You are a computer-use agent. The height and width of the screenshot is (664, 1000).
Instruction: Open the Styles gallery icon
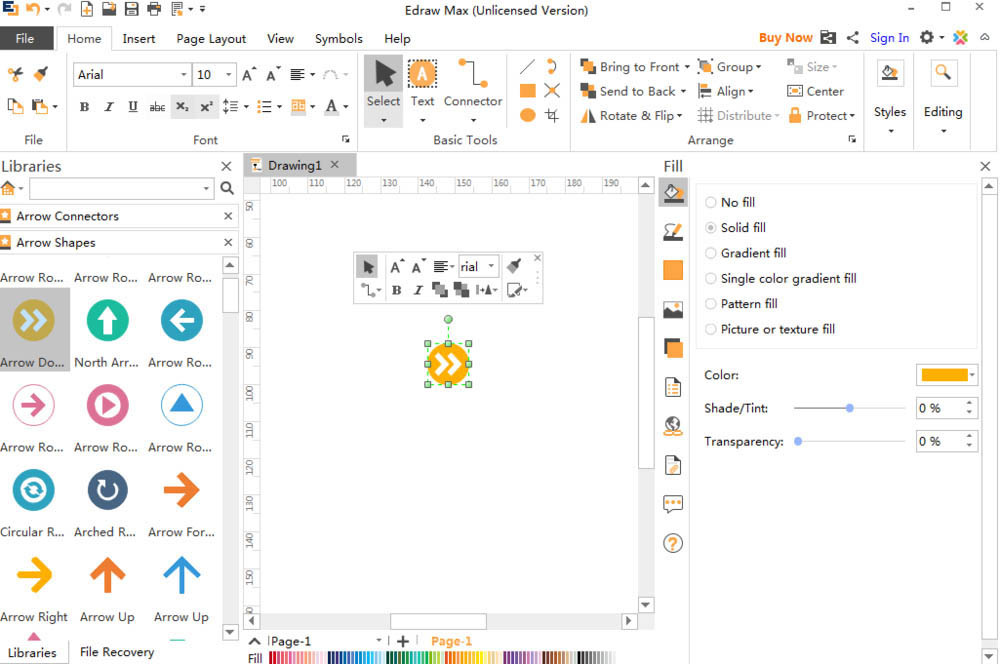(x=889, y=73)
